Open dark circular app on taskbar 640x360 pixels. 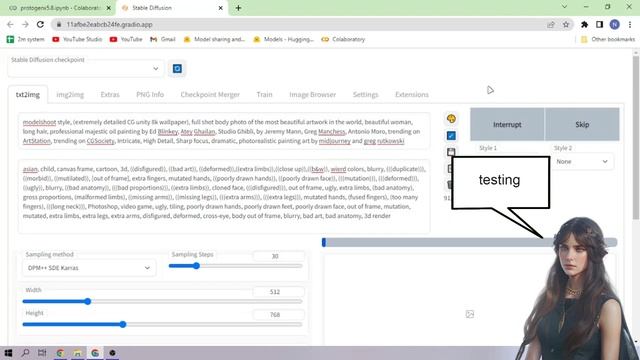coord(113,353)
